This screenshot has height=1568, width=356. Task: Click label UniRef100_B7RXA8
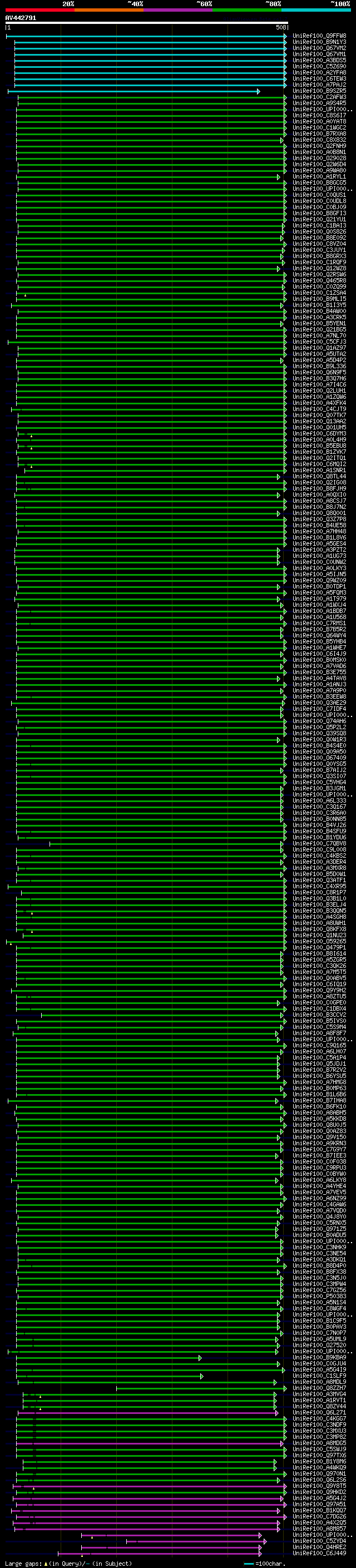(319, 134)
